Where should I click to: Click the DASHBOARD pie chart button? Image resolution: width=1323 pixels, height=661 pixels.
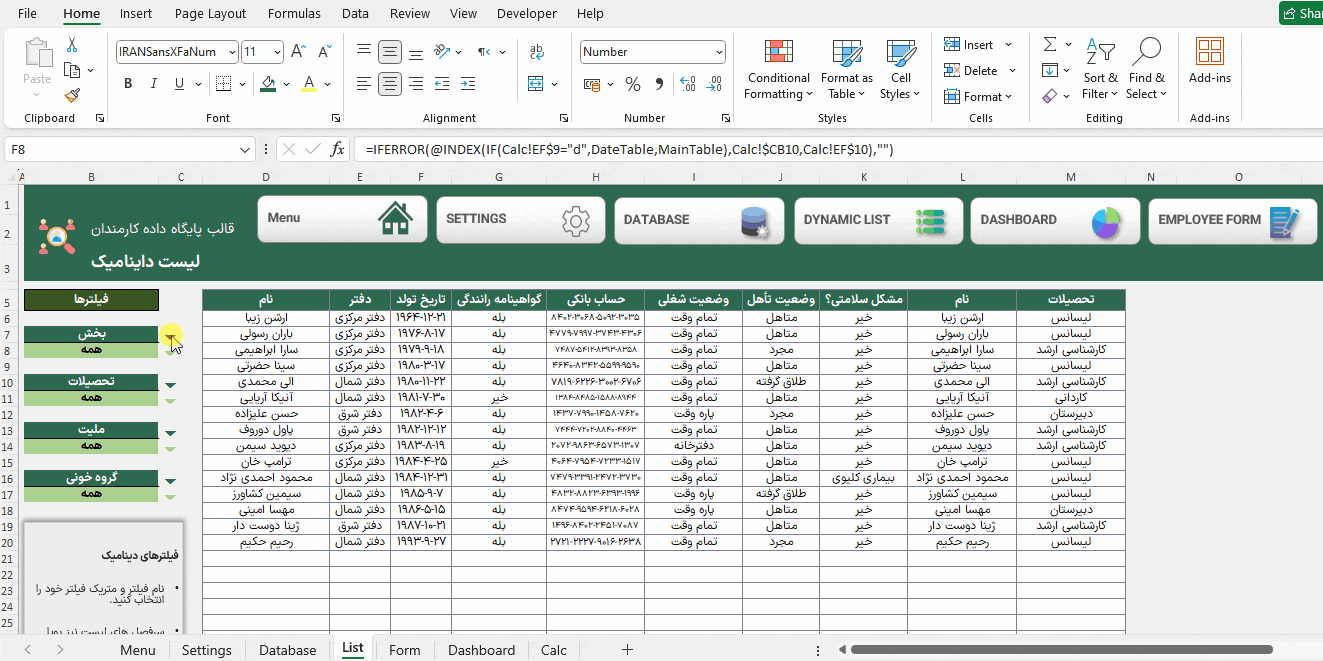coord(1055,220)
